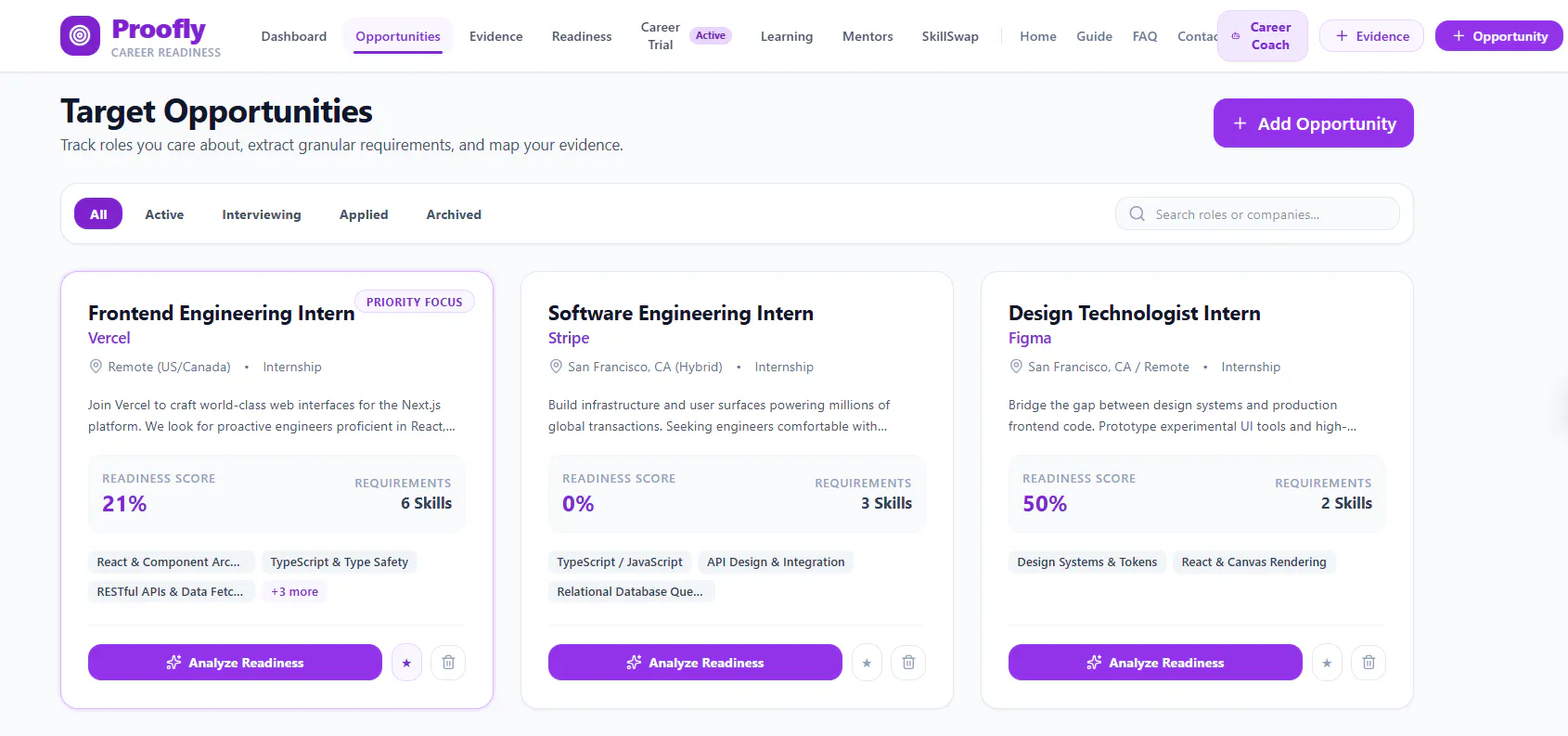This screenshot has width=1568, height=736.
Task: Click the 21% readiness score
Action: [x=124, y=504]
